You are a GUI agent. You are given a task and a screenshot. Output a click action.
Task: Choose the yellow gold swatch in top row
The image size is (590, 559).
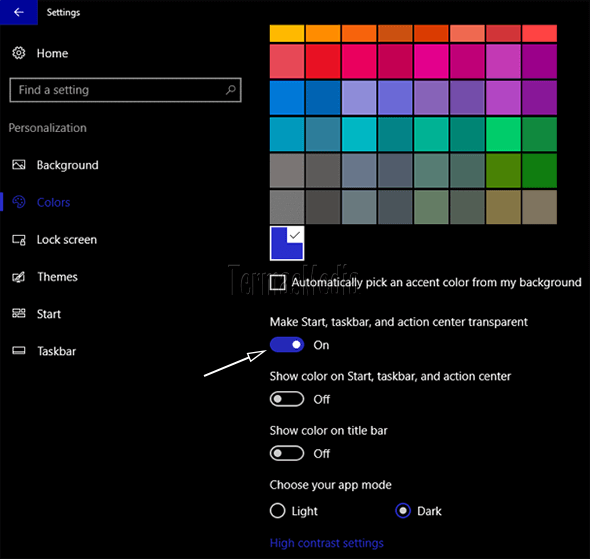pyautogui.click(x=287, y=33)
